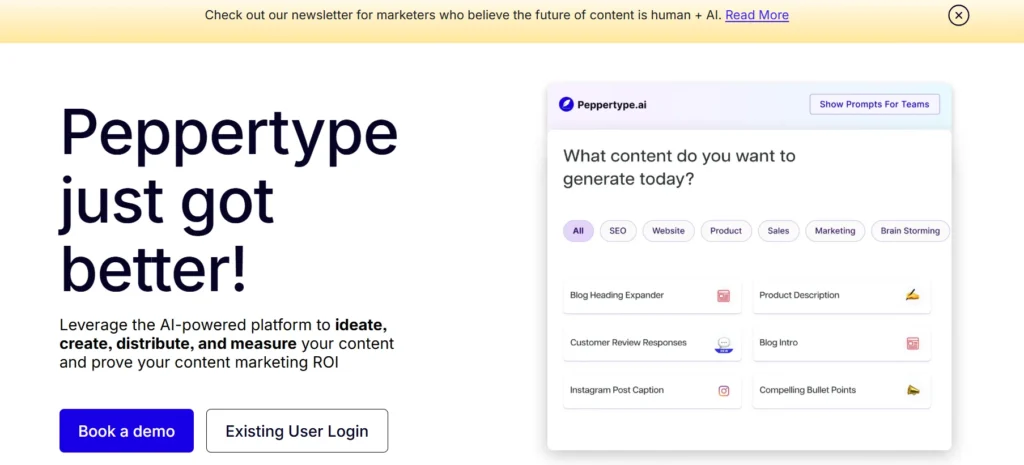Click the Peppertype.ai brand name text

[x=612, y=104]
